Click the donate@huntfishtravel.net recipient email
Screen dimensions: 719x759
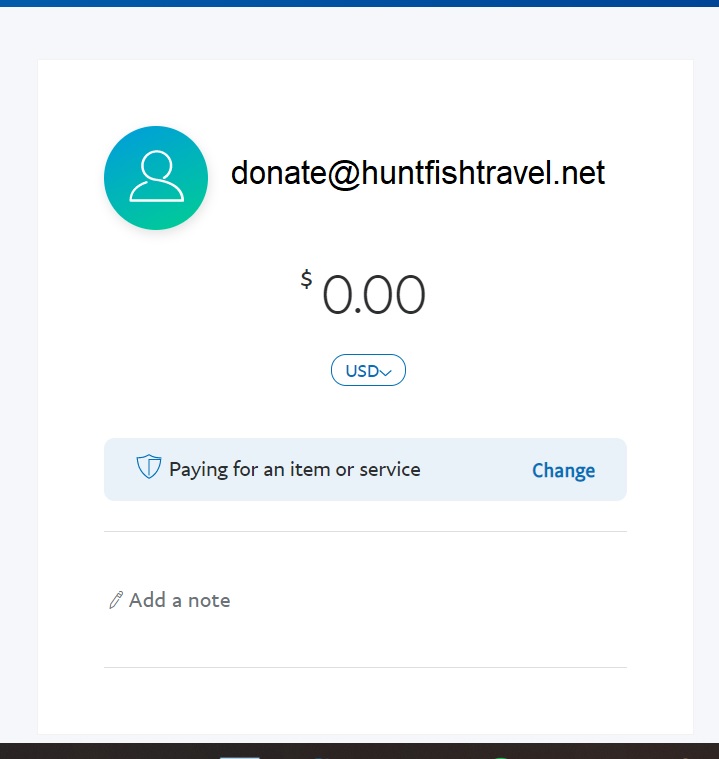click(418, 174)
